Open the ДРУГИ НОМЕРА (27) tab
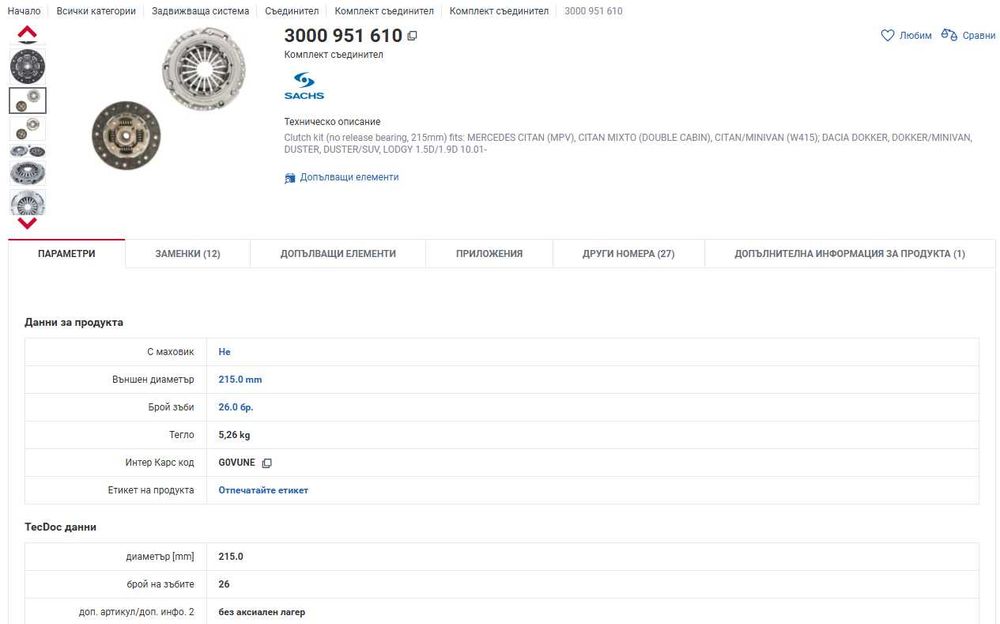 tap(628, 253)
